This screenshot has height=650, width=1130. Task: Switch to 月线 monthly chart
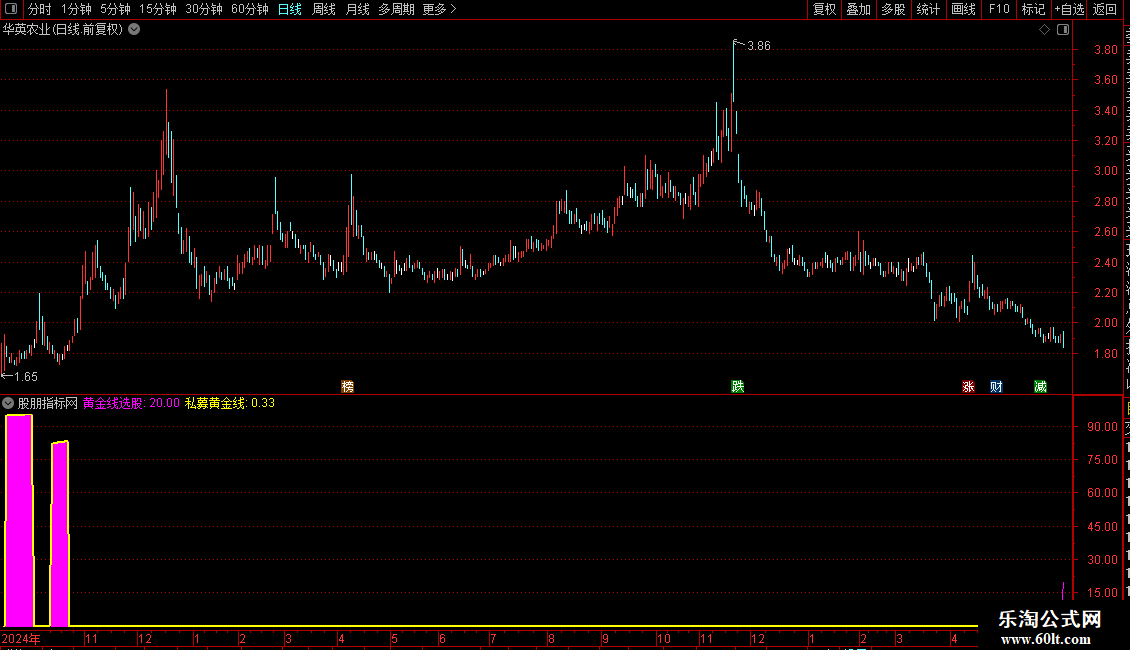(357, 9)
